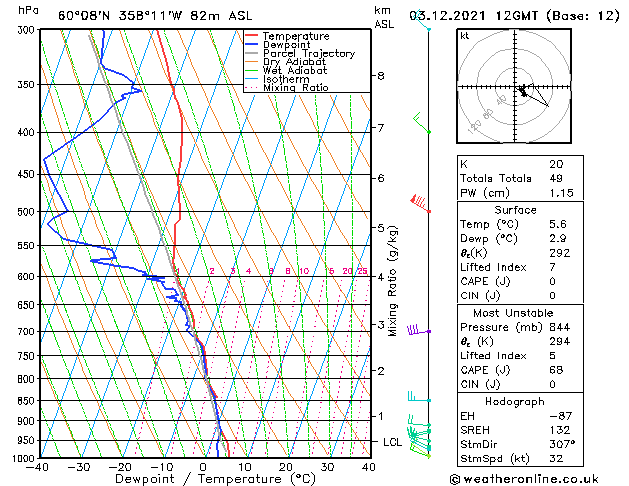Click the Most Unstable CAPE value 68
Viewport: 629px width, 486px height.
click(556, 370)
